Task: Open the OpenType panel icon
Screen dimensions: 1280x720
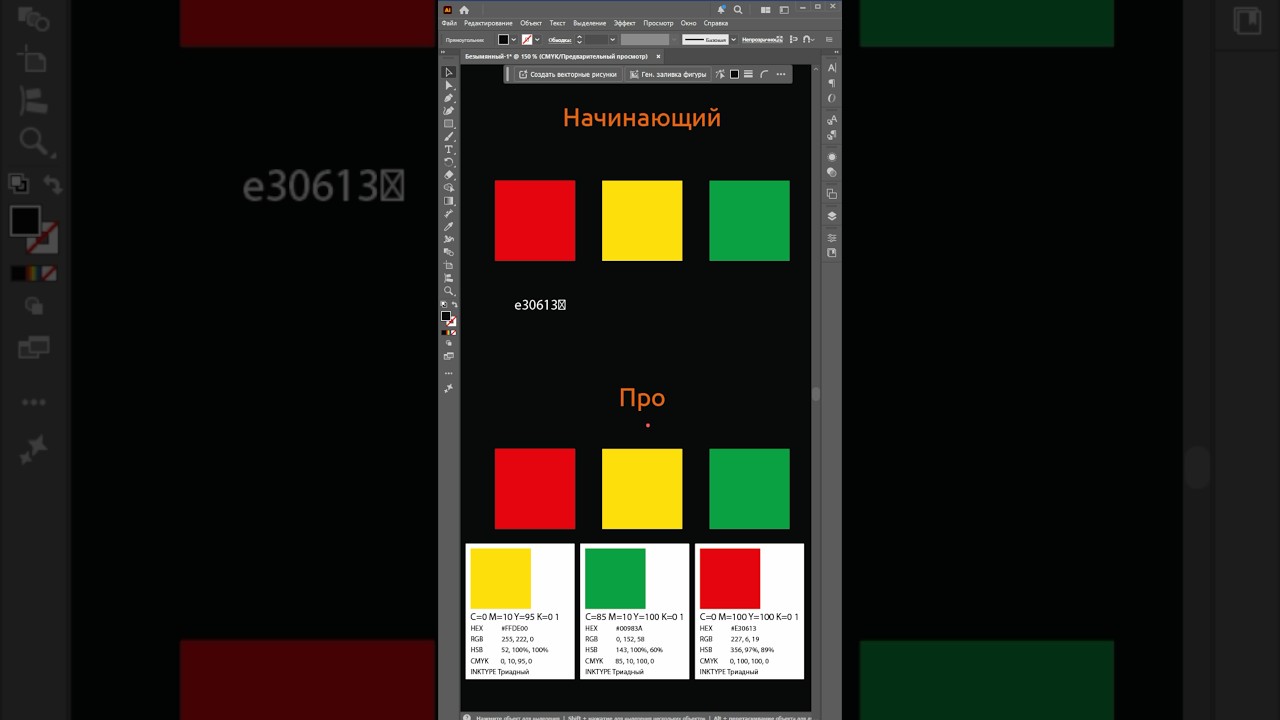Action: coord(831,98)
